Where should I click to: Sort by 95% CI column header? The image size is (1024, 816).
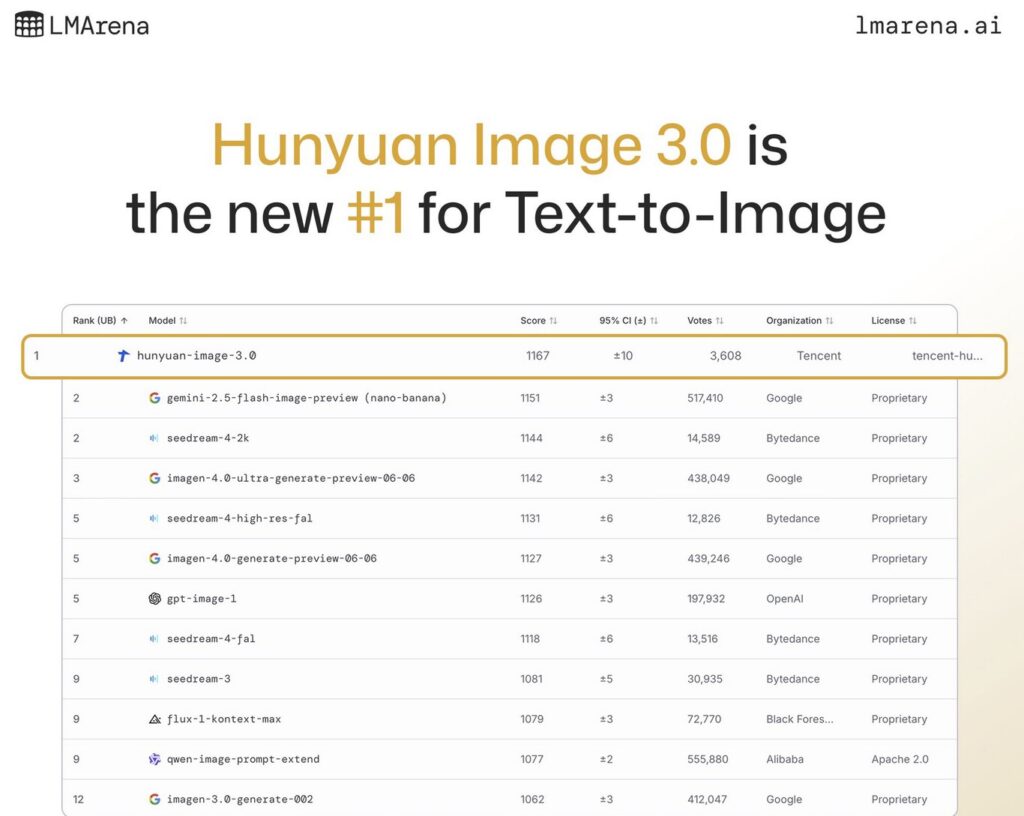(628, 321)
